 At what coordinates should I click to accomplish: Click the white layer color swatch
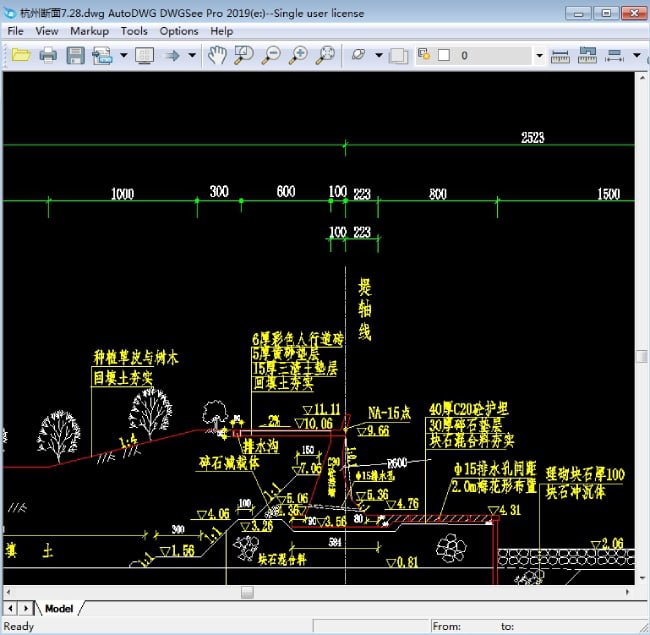click(x=444, y=56)
